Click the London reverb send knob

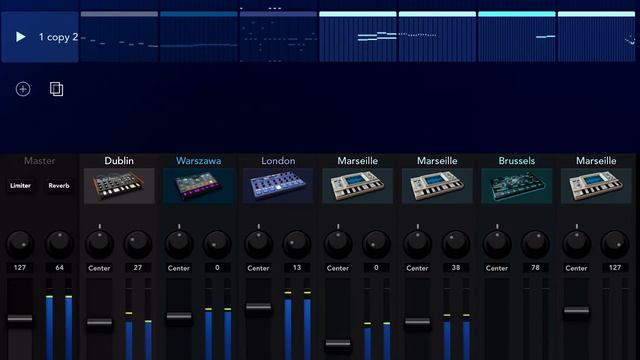tap(297, 244)
